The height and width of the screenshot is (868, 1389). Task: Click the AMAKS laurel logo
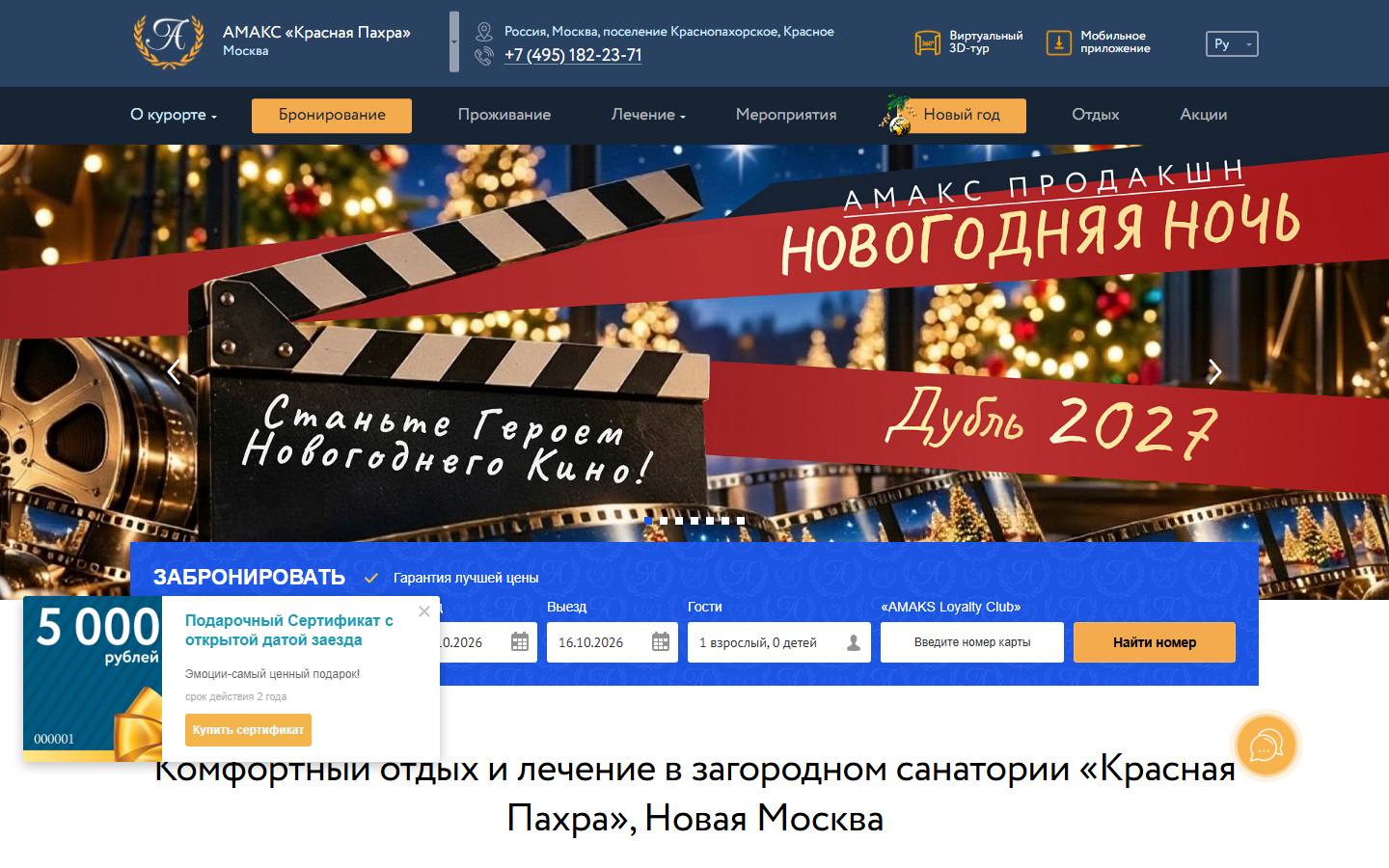(169, 41)
